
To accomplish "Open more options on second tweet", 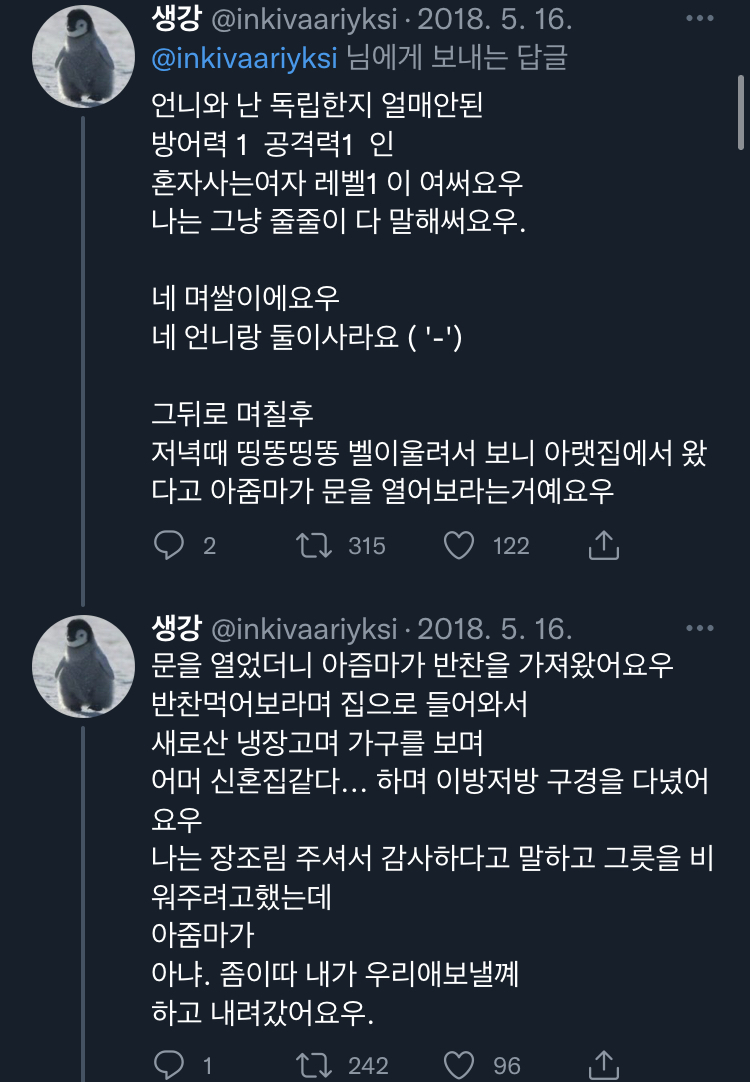I will 699,629.
